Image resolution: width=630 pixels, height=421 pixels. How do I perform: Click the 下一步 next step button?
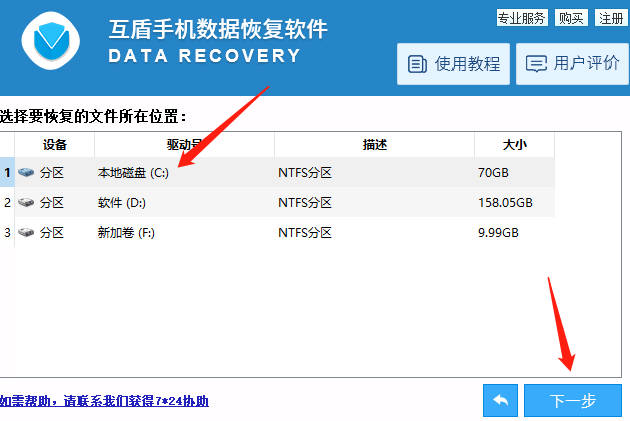[573, 400]
